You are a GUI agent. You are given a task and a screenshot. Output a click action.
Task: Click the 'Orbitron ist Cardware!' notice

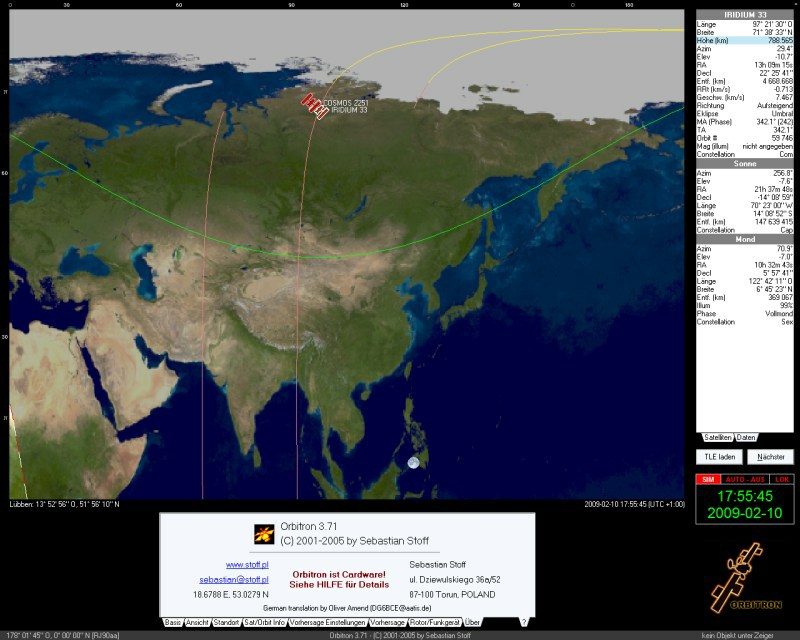coord(339,575)
